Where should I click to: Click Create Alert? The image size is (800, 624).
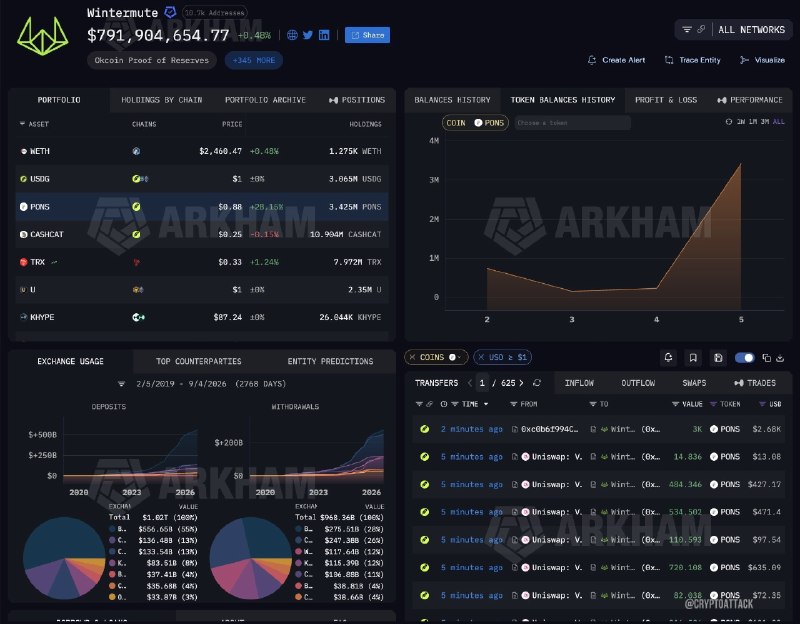[616, 60]
